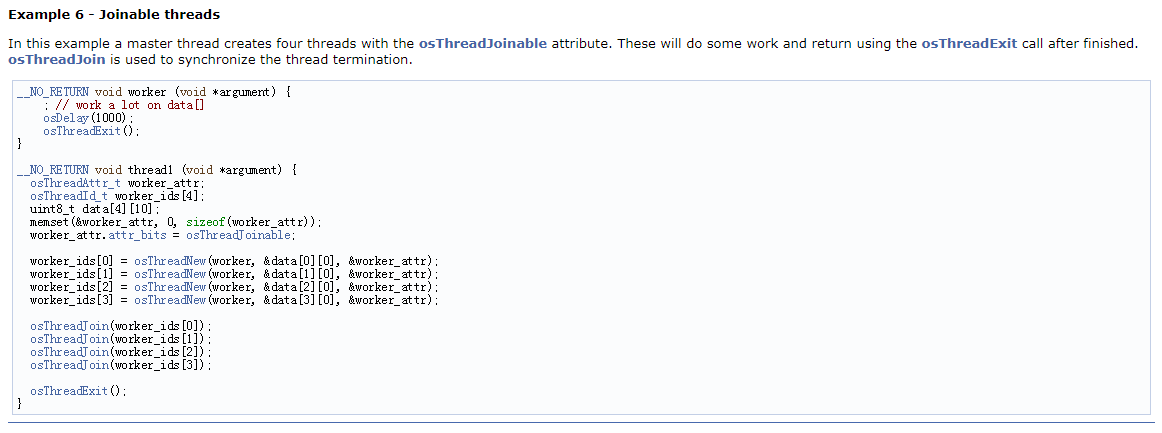This screenshot has width=1162, height=433.
Task: Open the osThreadAttr_t type reference
Action: (77, 182)
